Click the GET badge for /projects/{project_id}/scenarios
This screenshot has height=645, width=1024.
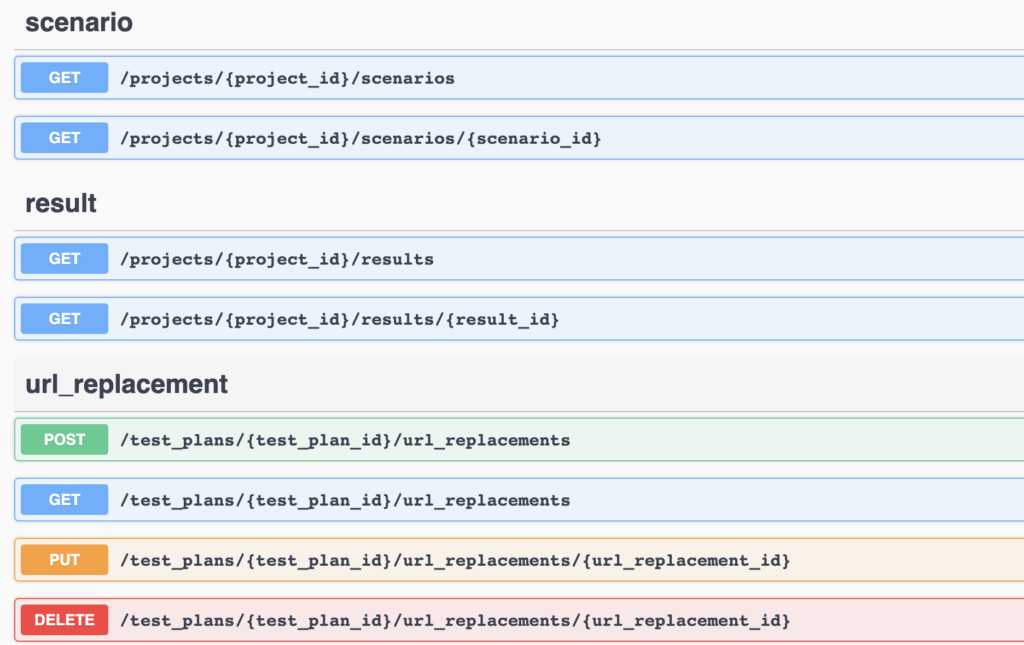click(63, 77)
